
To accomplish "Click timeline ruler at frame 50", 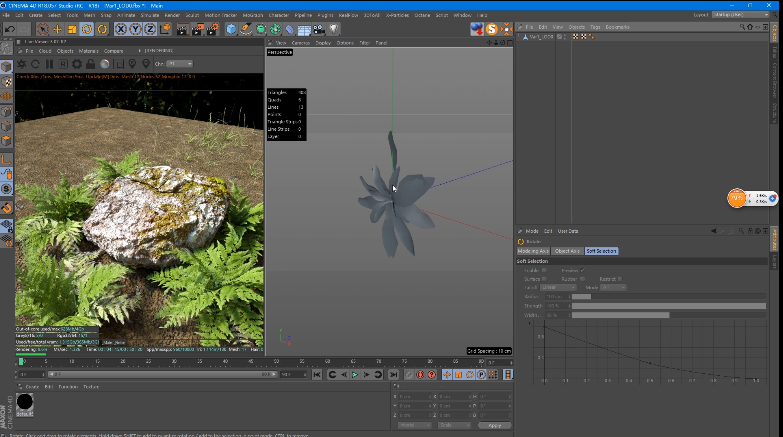I will coord(276,362).
